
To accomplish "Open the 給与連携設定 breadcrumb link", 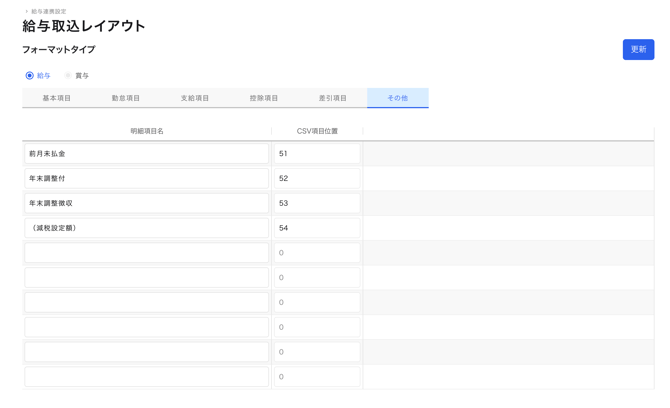I will coord(48,11).
